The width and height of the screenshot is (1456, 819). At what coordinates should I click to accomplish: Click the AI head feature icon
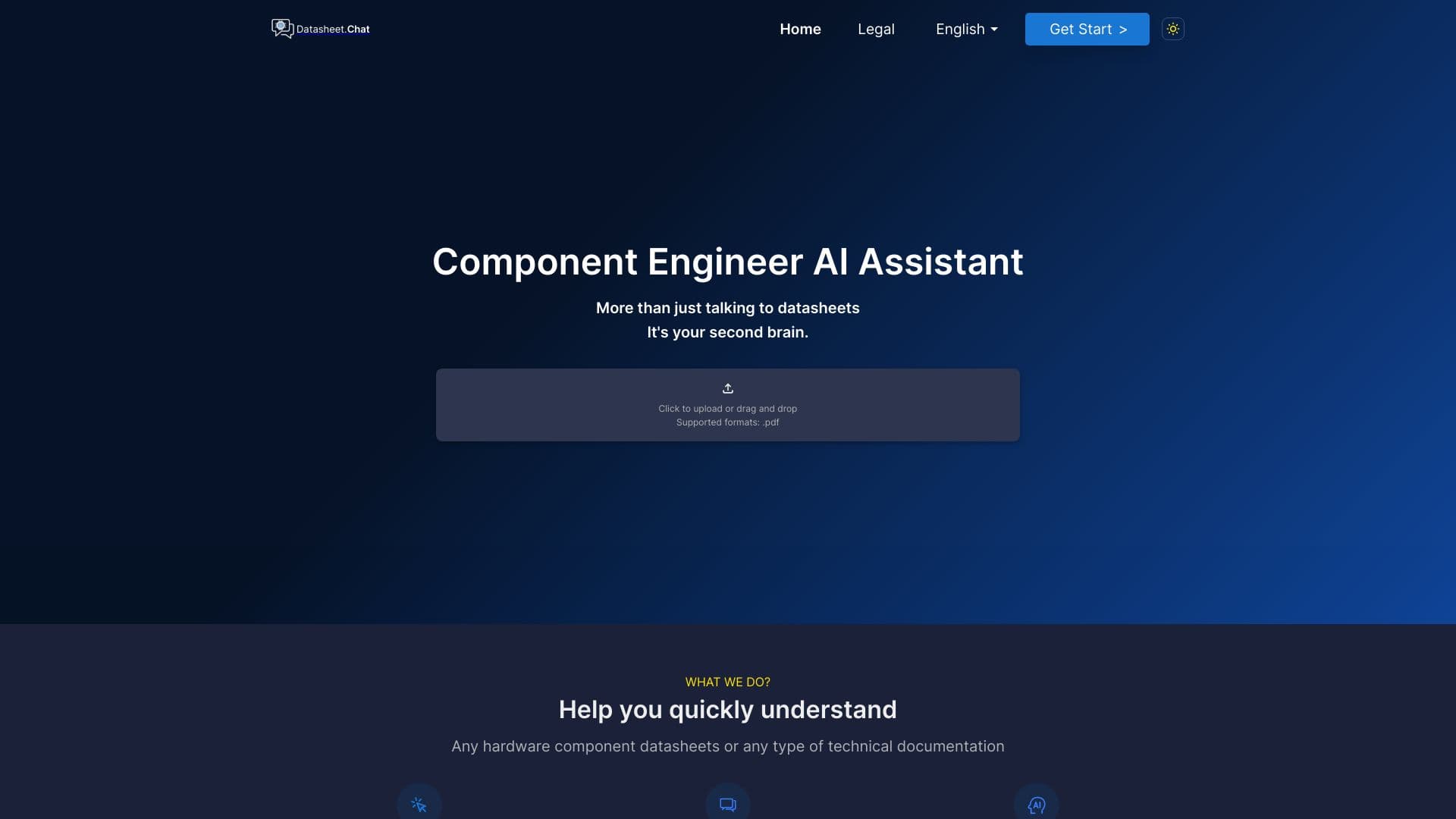click(1037, 805)
